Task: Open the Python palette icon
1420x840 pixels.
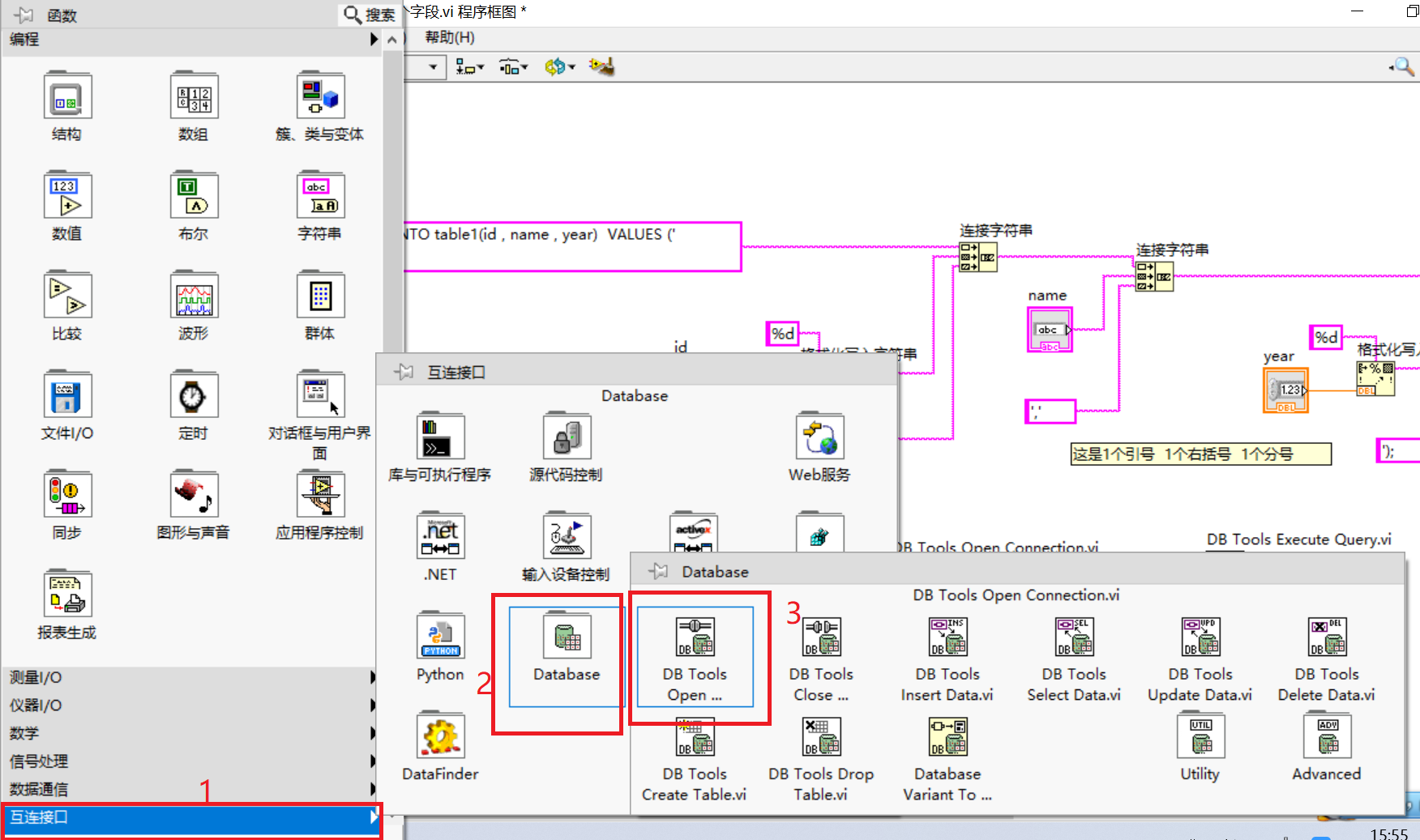Action: (x=439, y=637)
